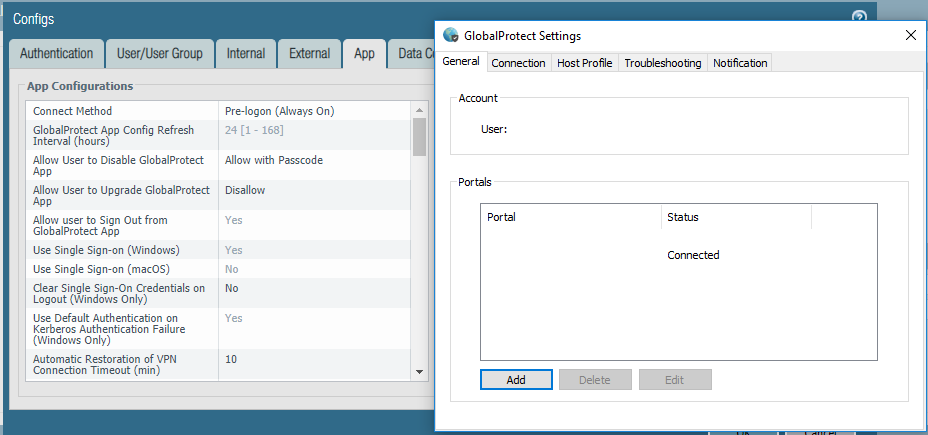
Task: Open the help icon in Configs window
Action: click(859, 17)
